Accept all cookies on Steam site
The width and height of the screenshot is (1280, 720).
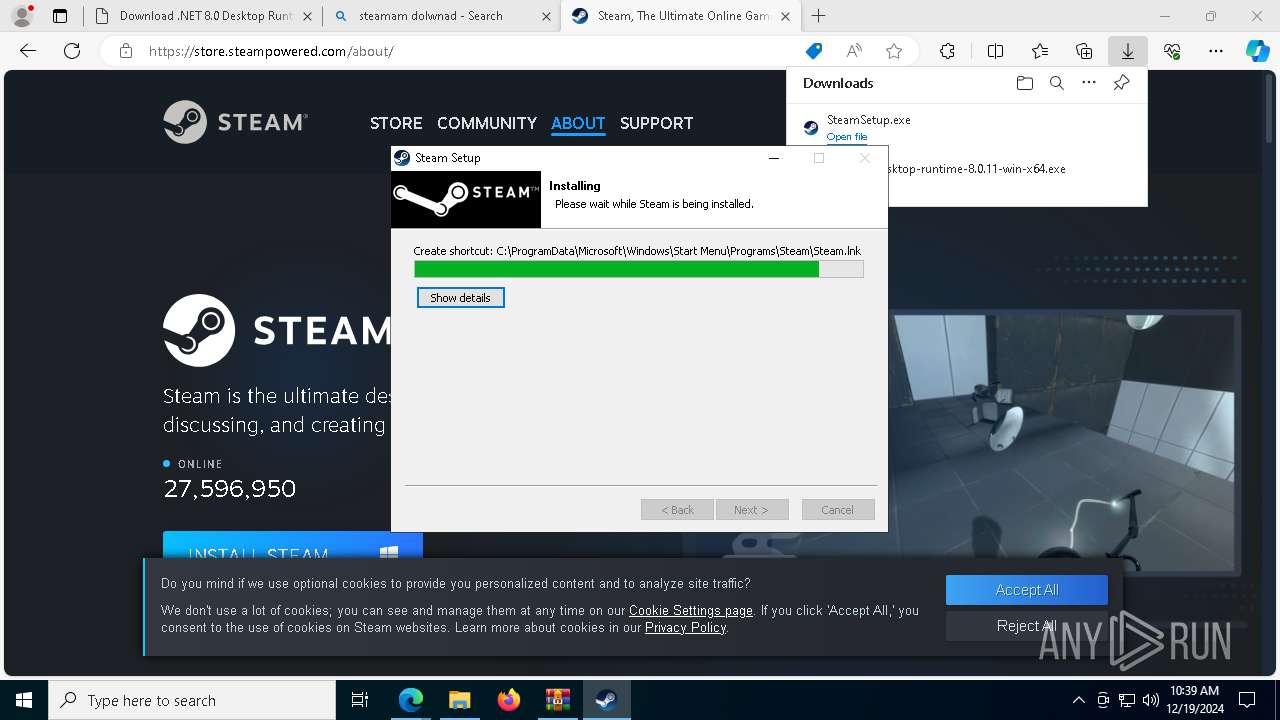tap(1027, 590)
